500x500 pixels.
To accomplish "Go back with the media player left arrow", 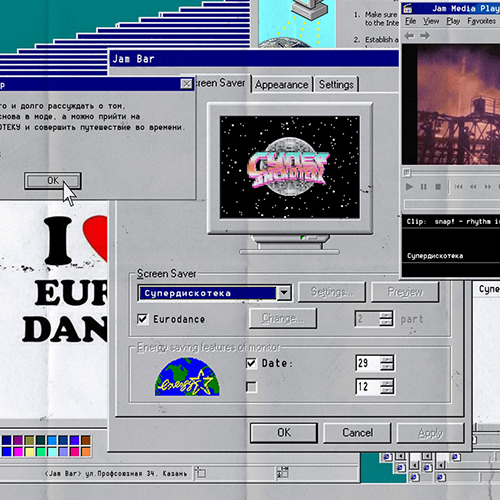I will tap(409, 35).
